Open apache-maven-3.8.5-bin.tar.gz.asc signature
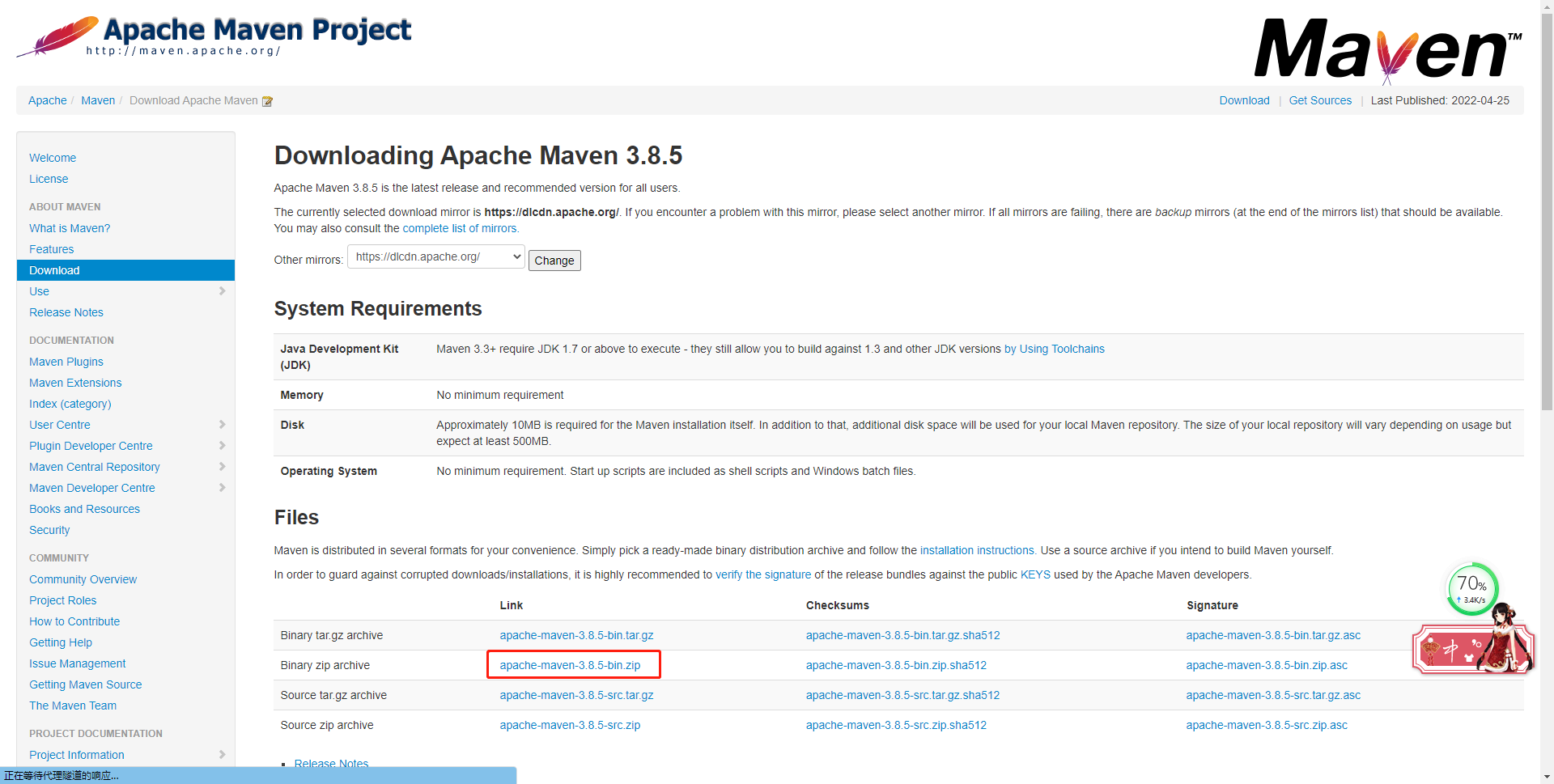The height and width of the screenshot is (784, 1554). [x=1273, y=635]
